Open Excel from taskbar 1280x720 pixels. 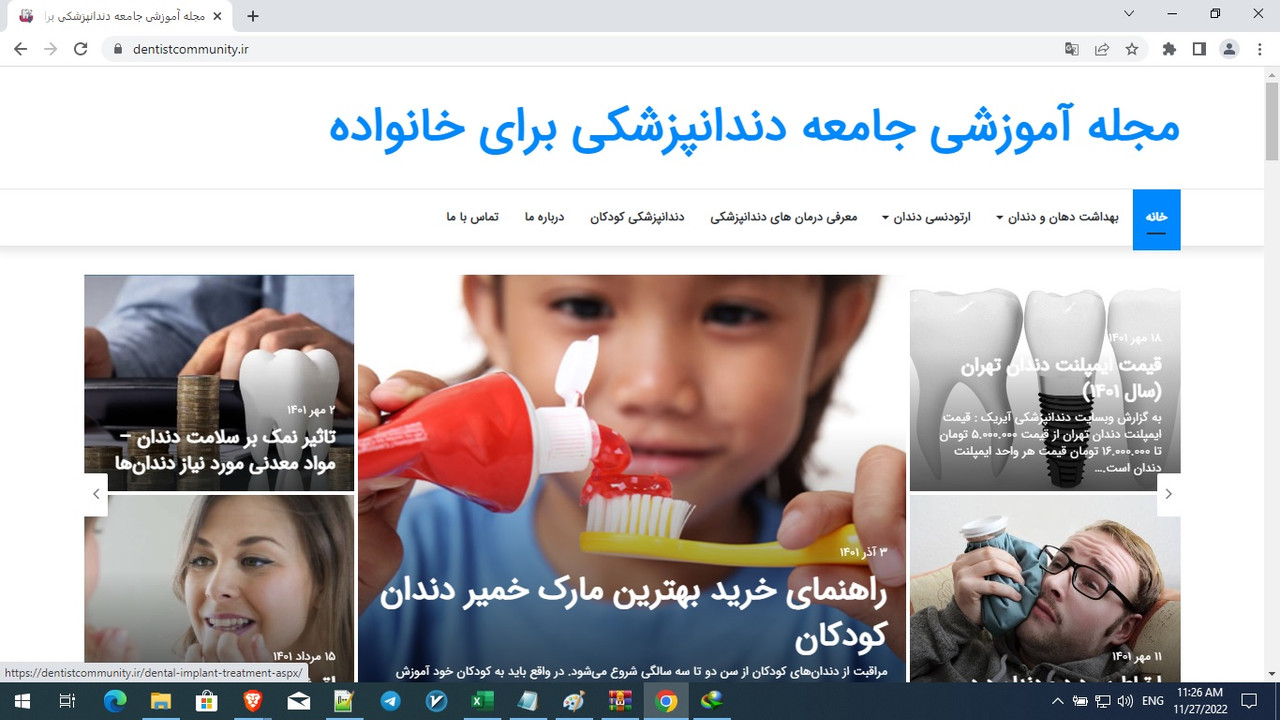pos(482,701)
